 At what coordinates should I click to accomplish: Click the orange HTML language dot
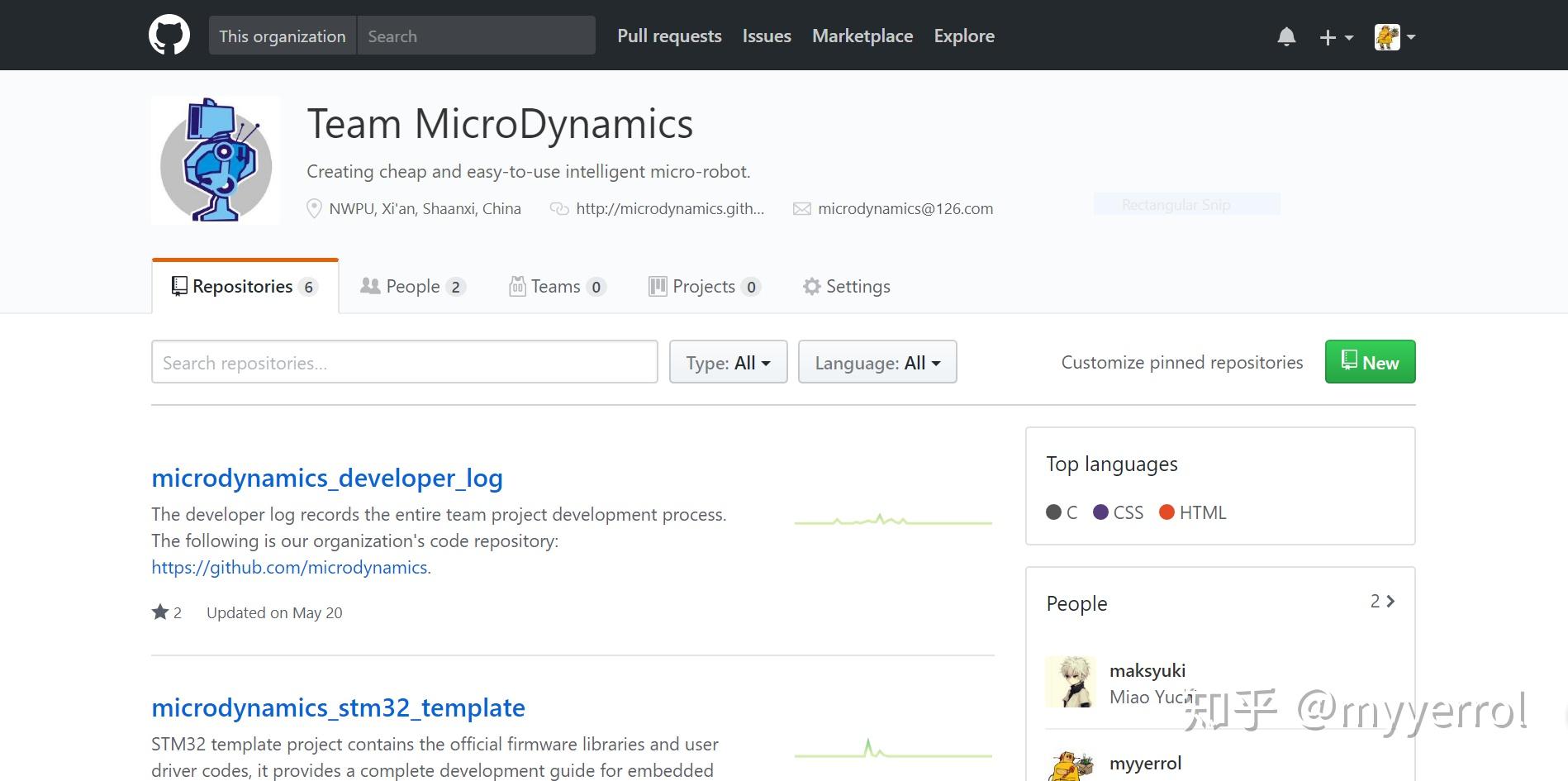coord(1166,512)
